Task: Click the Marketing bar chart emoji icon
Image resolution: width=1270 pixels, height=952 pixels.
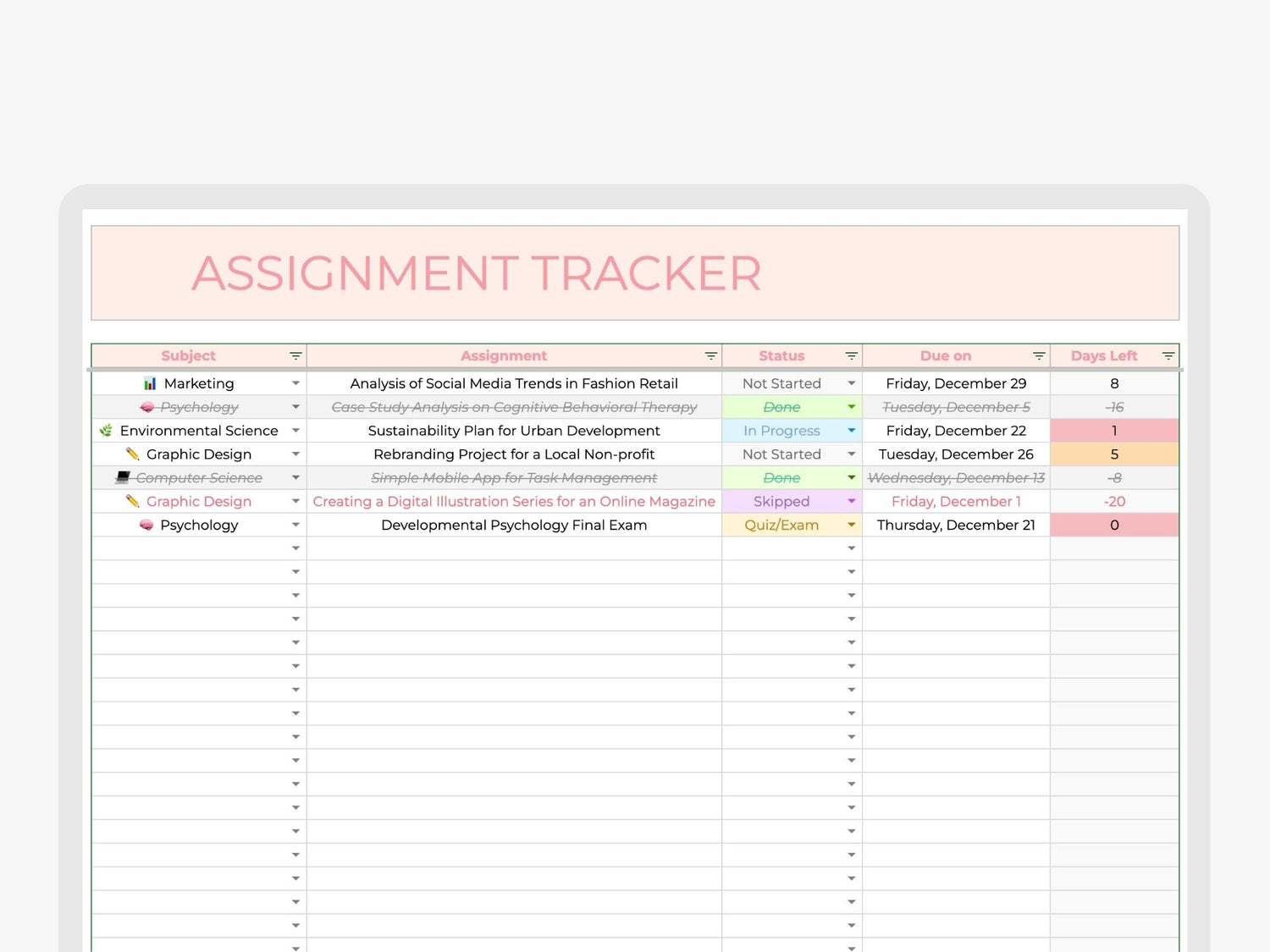Action: coord(150,383)
